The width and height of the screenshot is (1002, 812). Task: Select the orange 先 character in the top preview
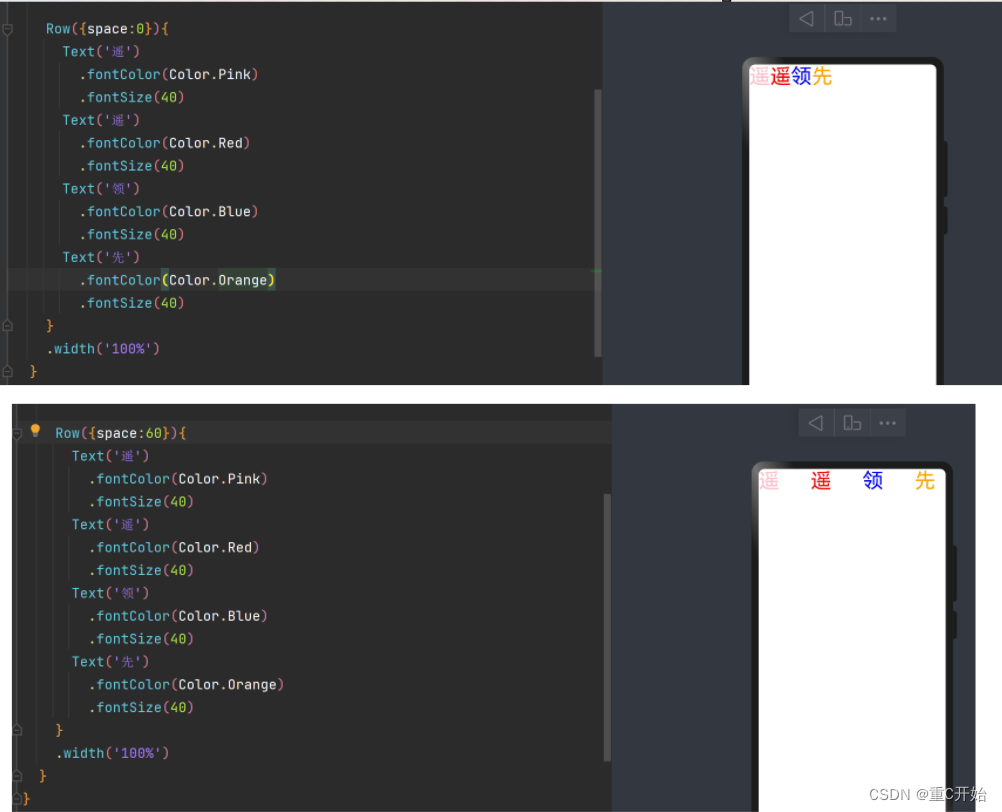point(823,76)
